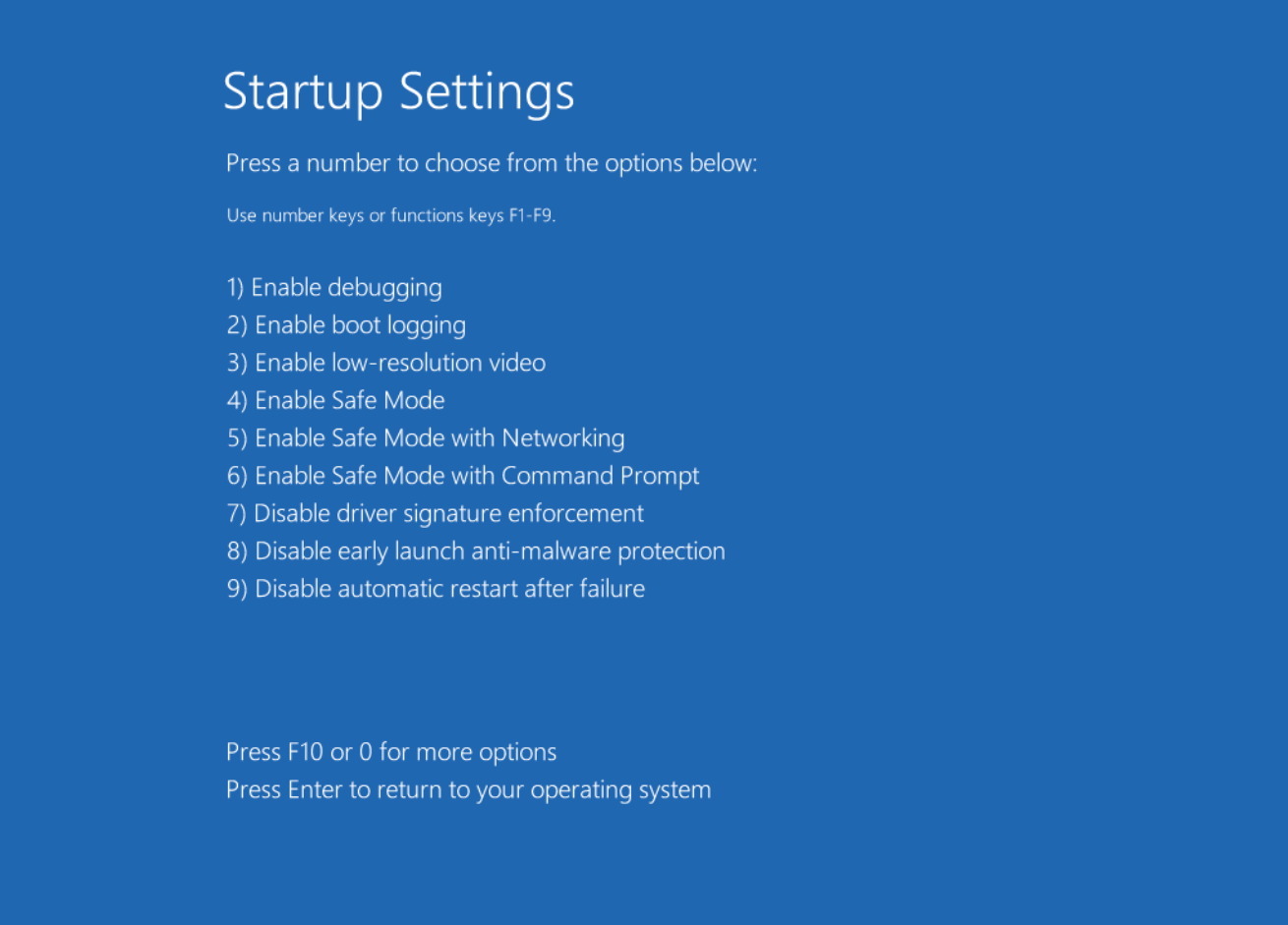The height and width of the screenshot is (925, 1288).
Task: Select Enable low-resolution video
Action: pos(385,363)
